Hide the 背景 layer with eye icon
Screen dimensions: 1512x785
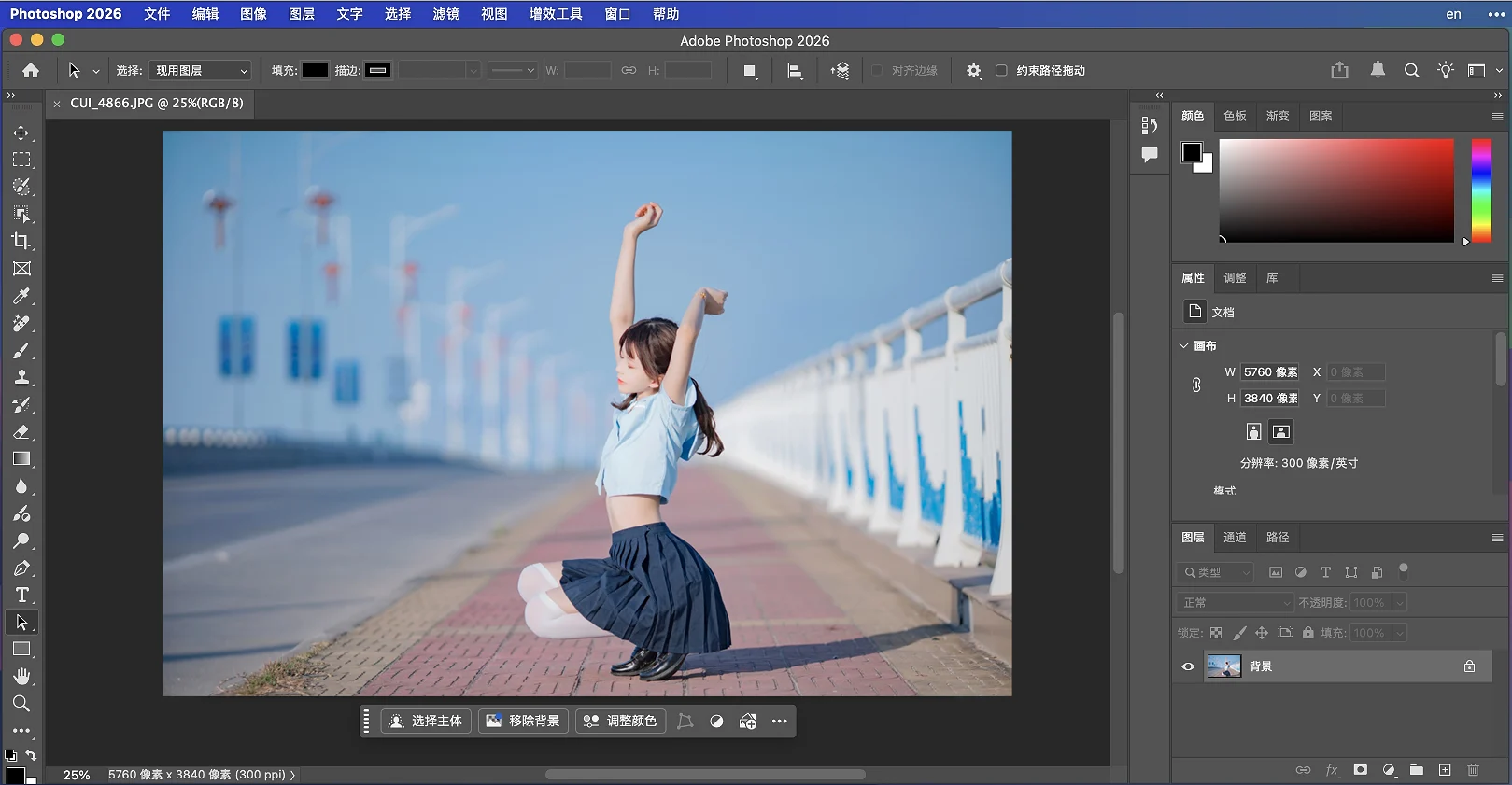coord(1188,666)
